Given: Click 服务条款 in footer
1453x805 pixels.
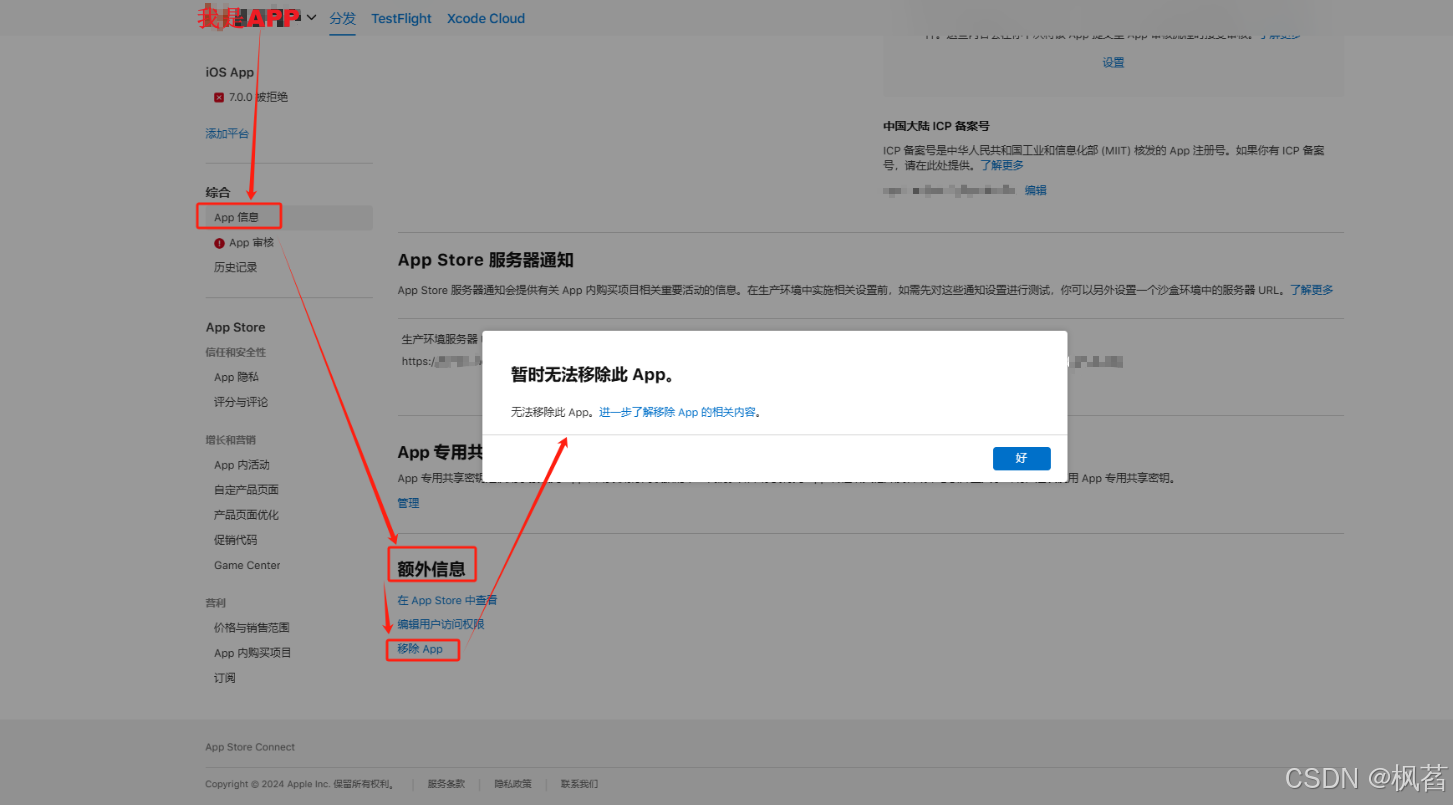Looking at the screenshot, I should point(446,784).
